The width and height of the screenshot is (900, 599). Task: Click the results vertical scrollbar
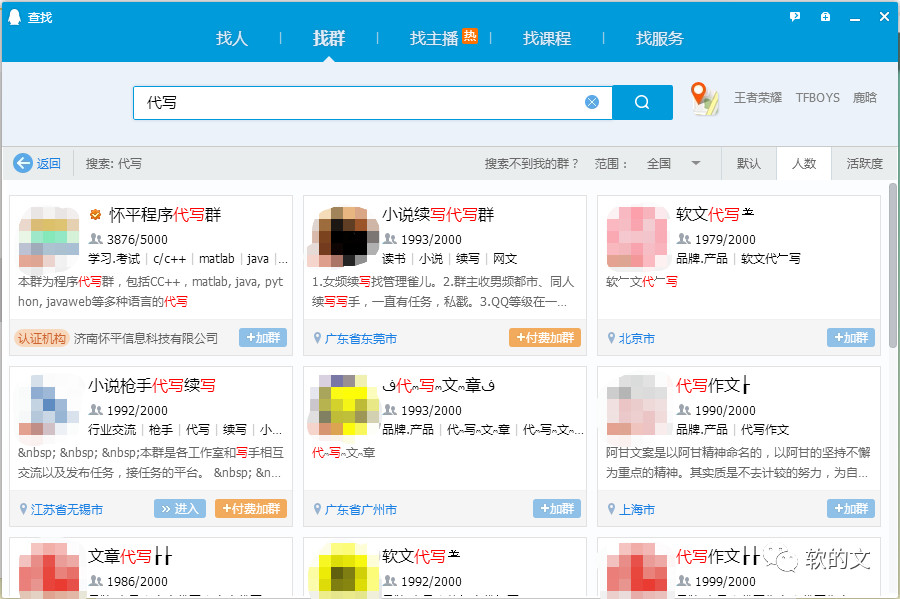[893, 265]
